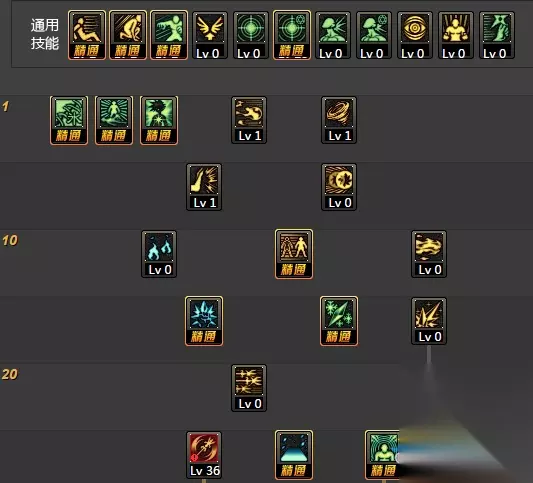Select the kicking leg skill at Lv 1
This screenshot has width=533, height=483.
[x=204, y=187]
